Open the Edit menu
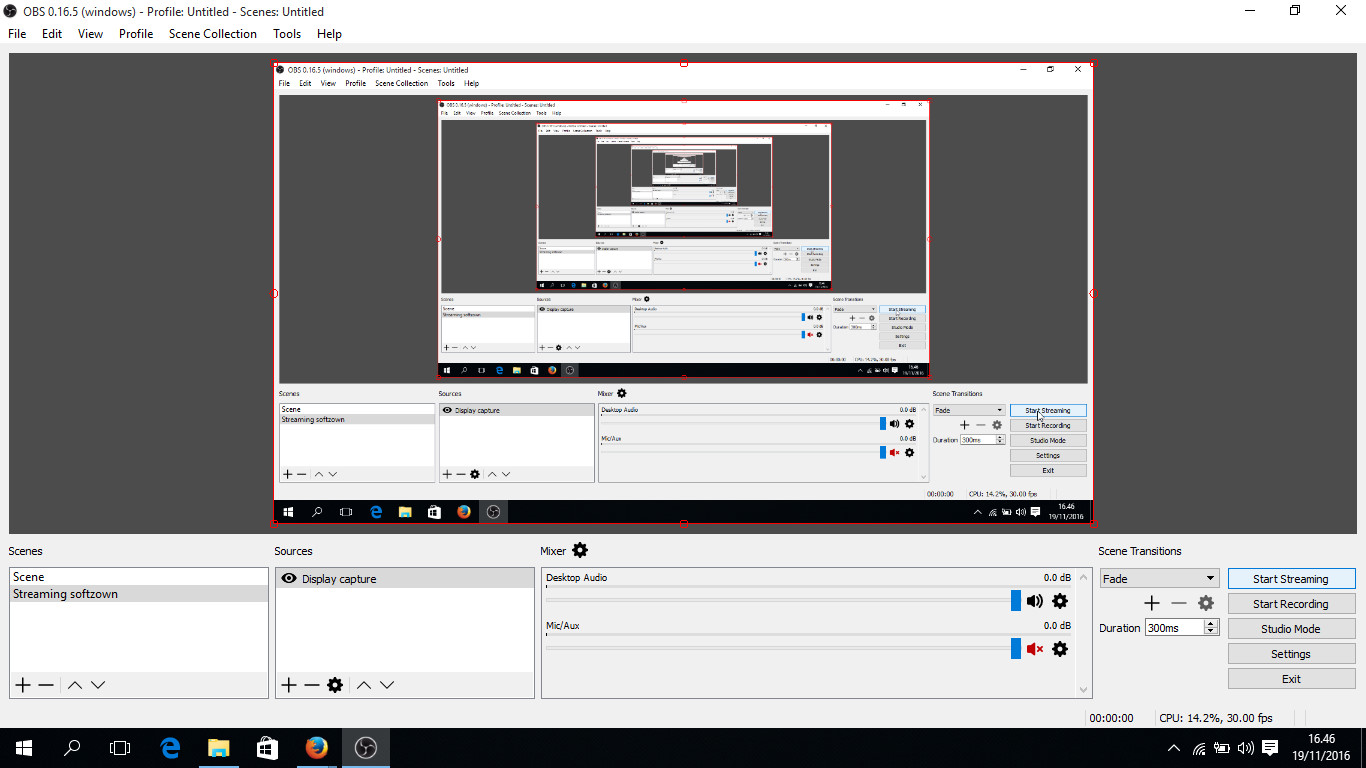The image size is (1366, 768). pos(52,33)
